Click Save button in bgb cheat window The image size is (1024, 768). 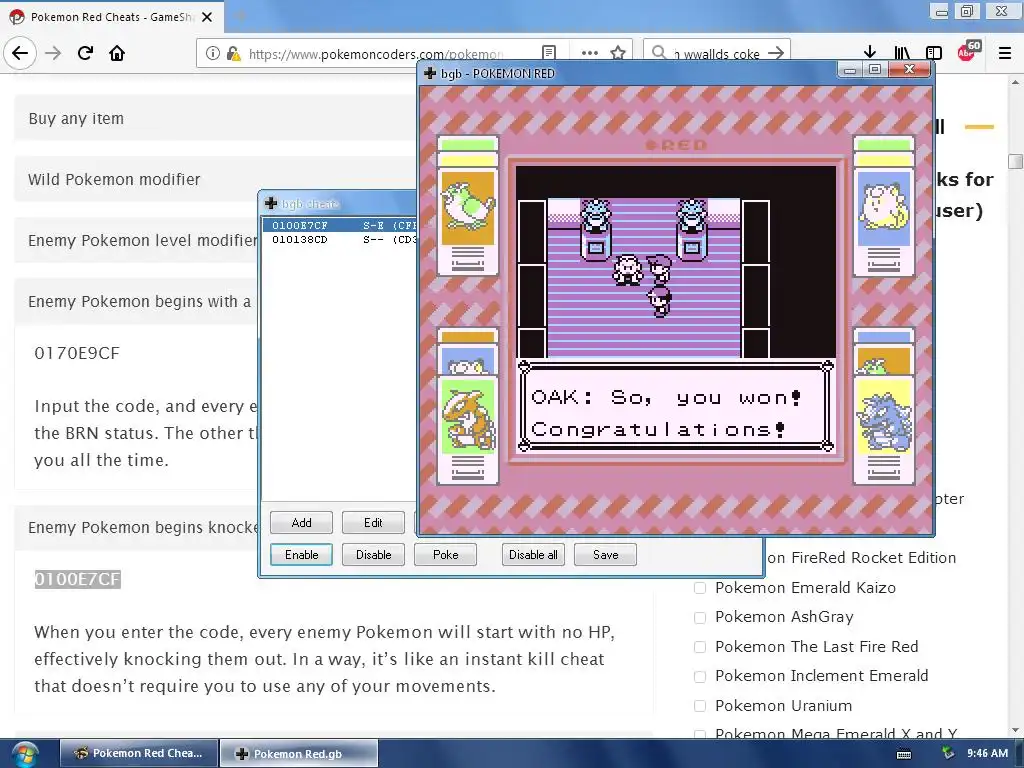click(x=605, y=554)
